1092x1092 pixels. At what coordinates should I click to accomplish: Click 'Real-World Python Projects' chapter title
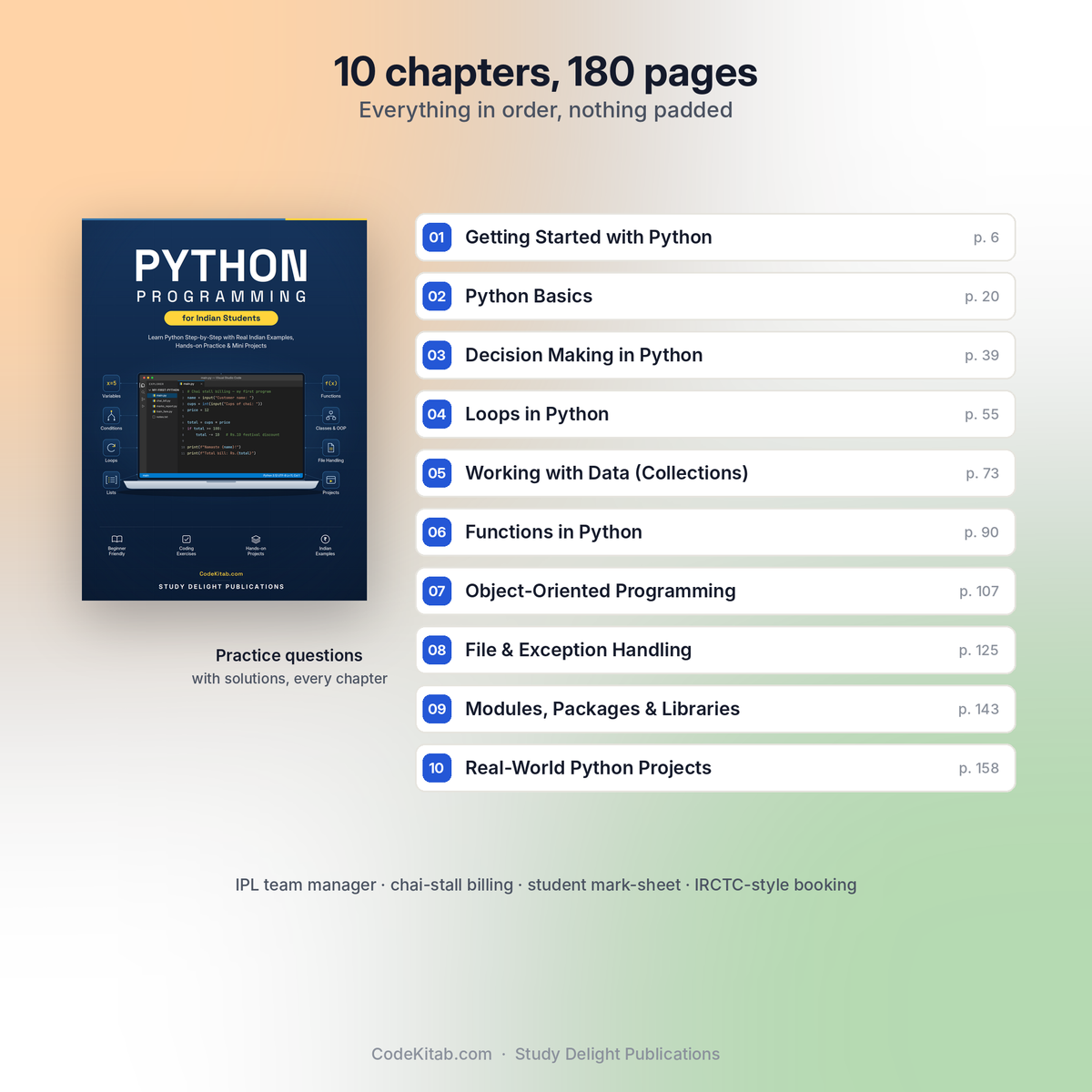tap(588, 768)
